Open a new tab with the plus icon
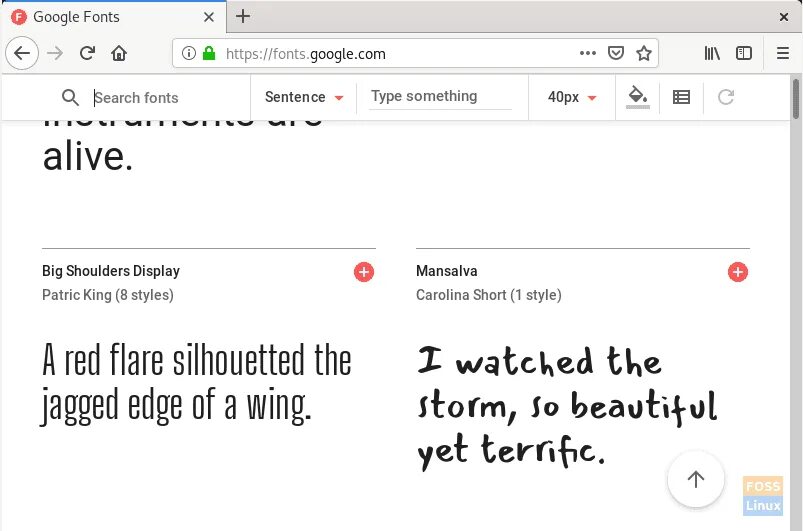803x531 pixels. pyautogui.click(x=243, y=16)
